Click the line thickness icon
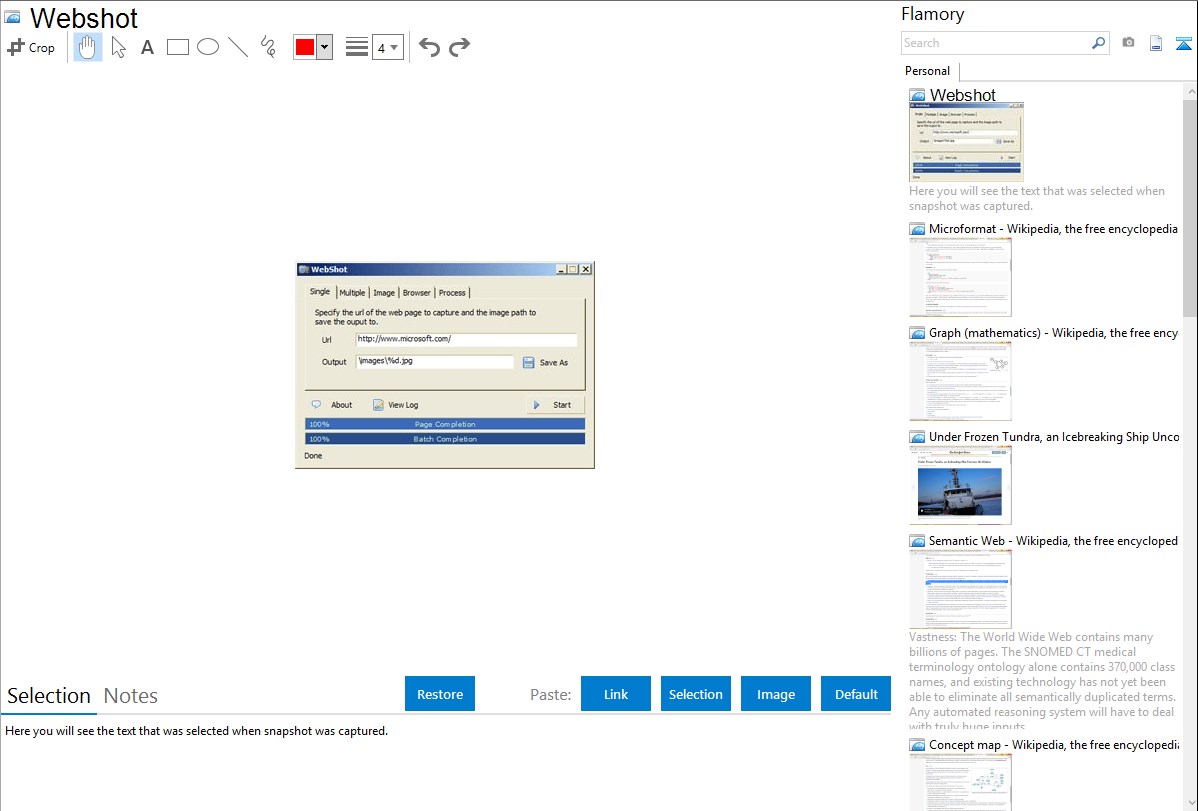This screenshot has width=1198, height=811. tap(357, 47)
